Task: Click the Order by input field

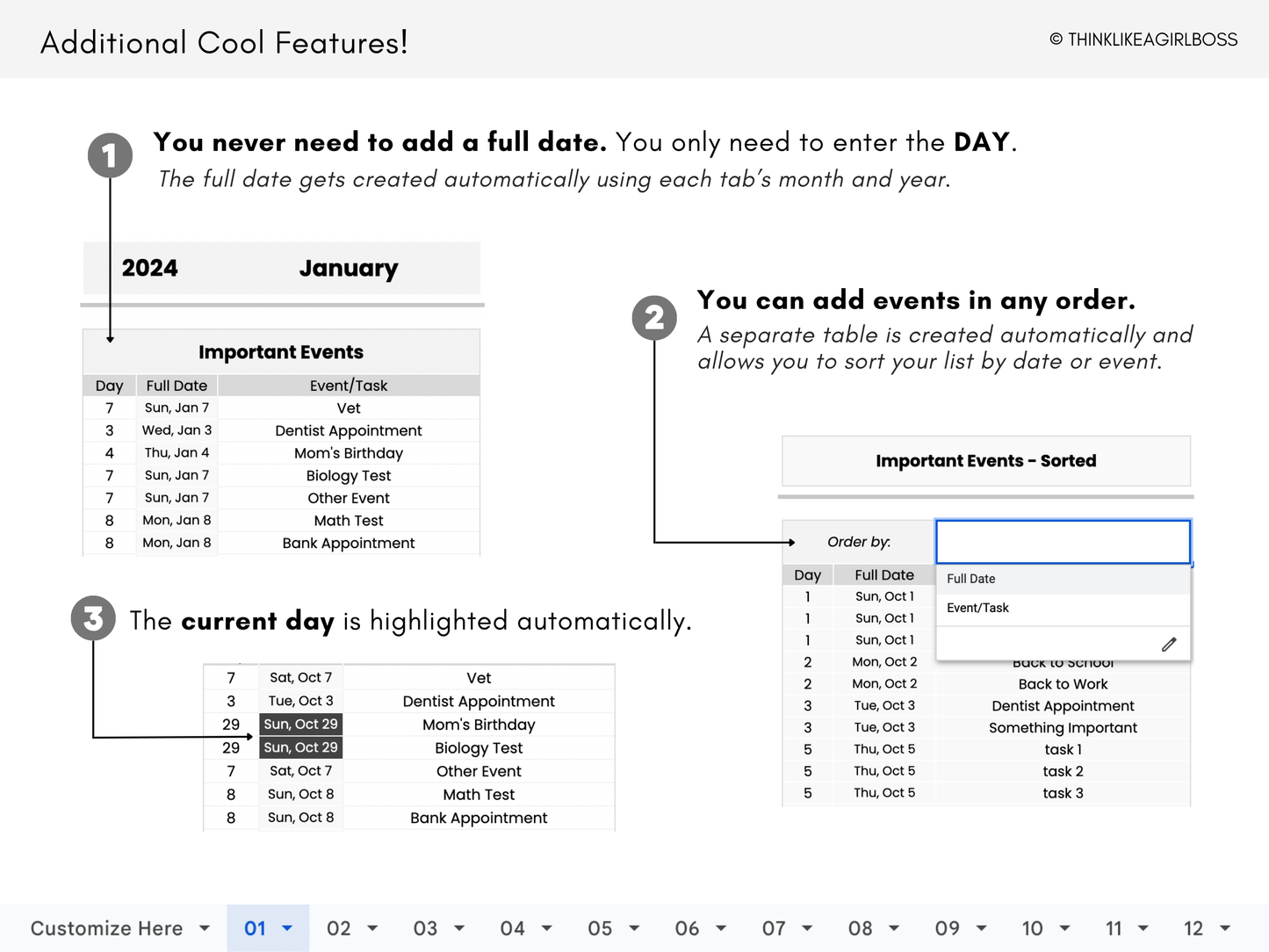Action: click(x=1063, y=542)
